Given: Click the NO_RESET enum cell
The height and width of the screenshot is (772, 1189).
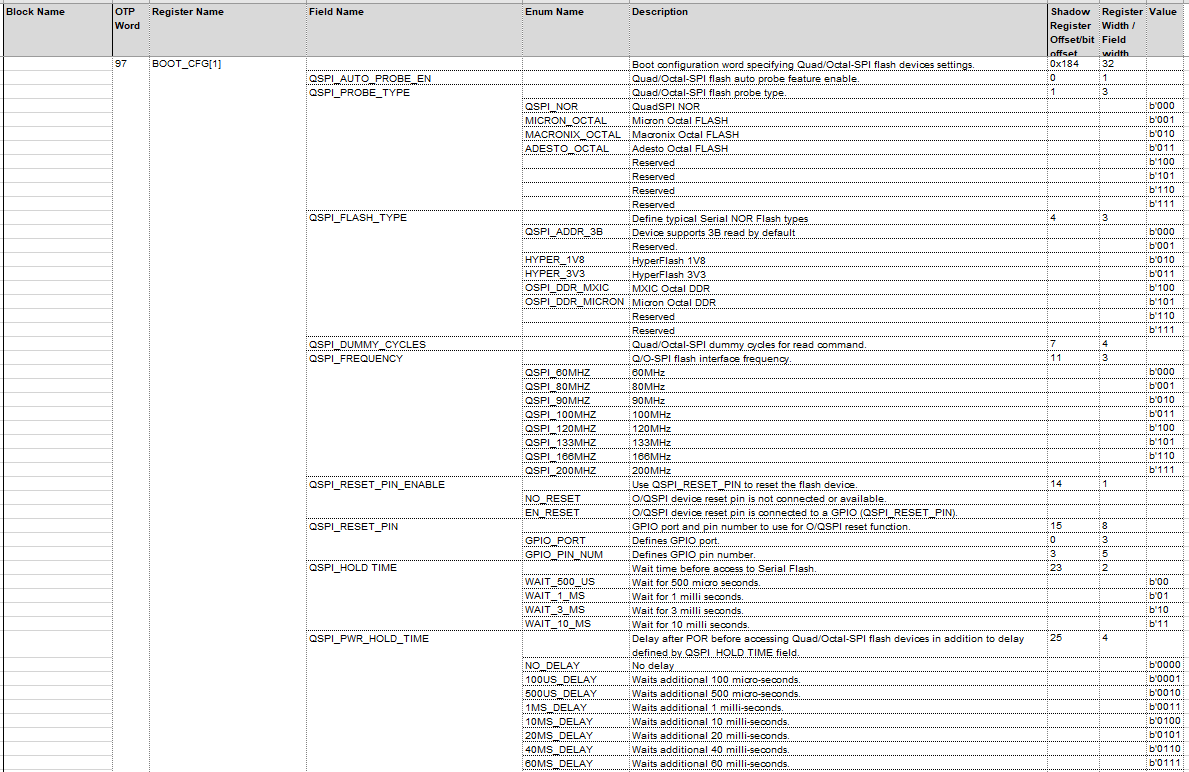Looking at the screenshot, I should point(576,499).
